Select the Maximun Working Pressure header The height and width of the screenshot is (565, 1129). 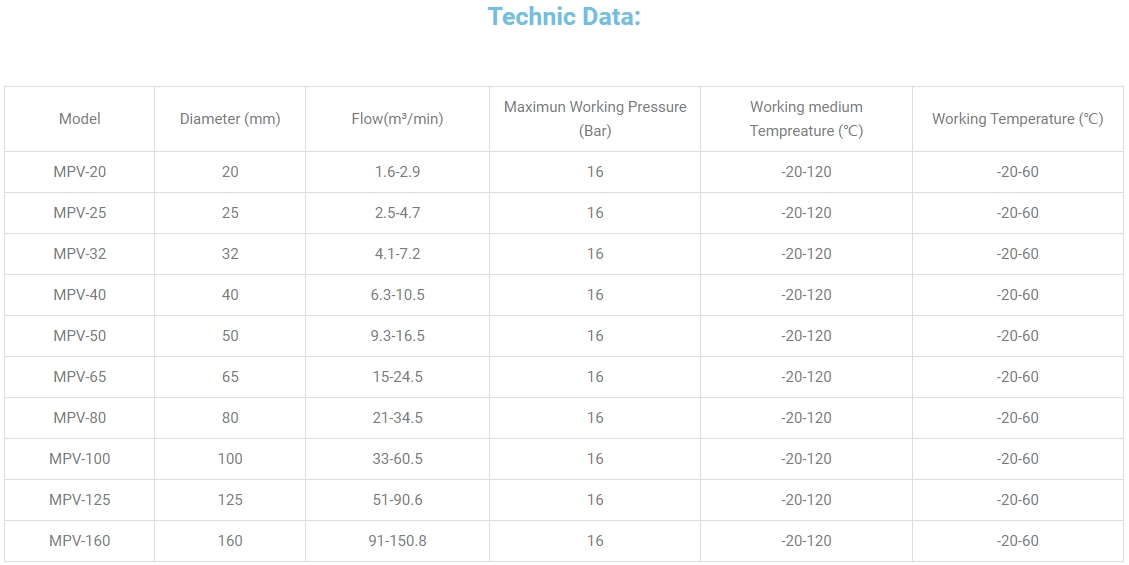point(595,118)
